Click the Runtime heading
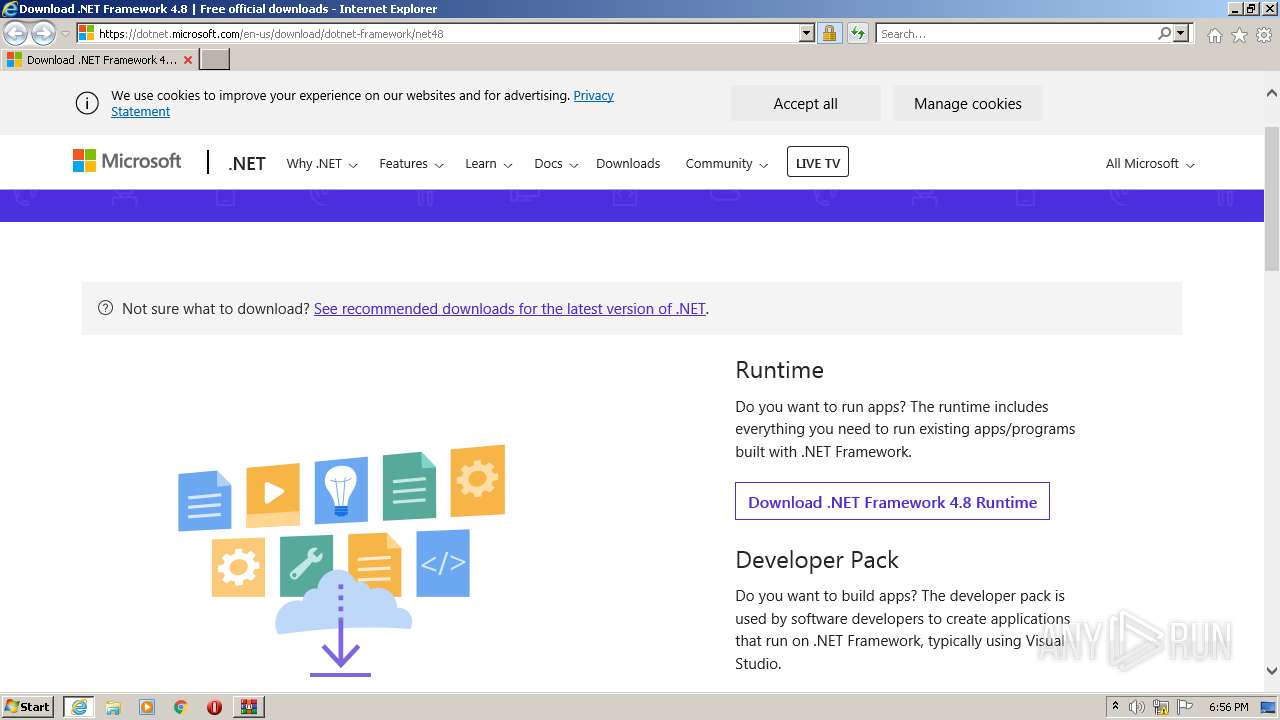The height and width of the screenshot is (720, 1280). click(x=779, y=370)
